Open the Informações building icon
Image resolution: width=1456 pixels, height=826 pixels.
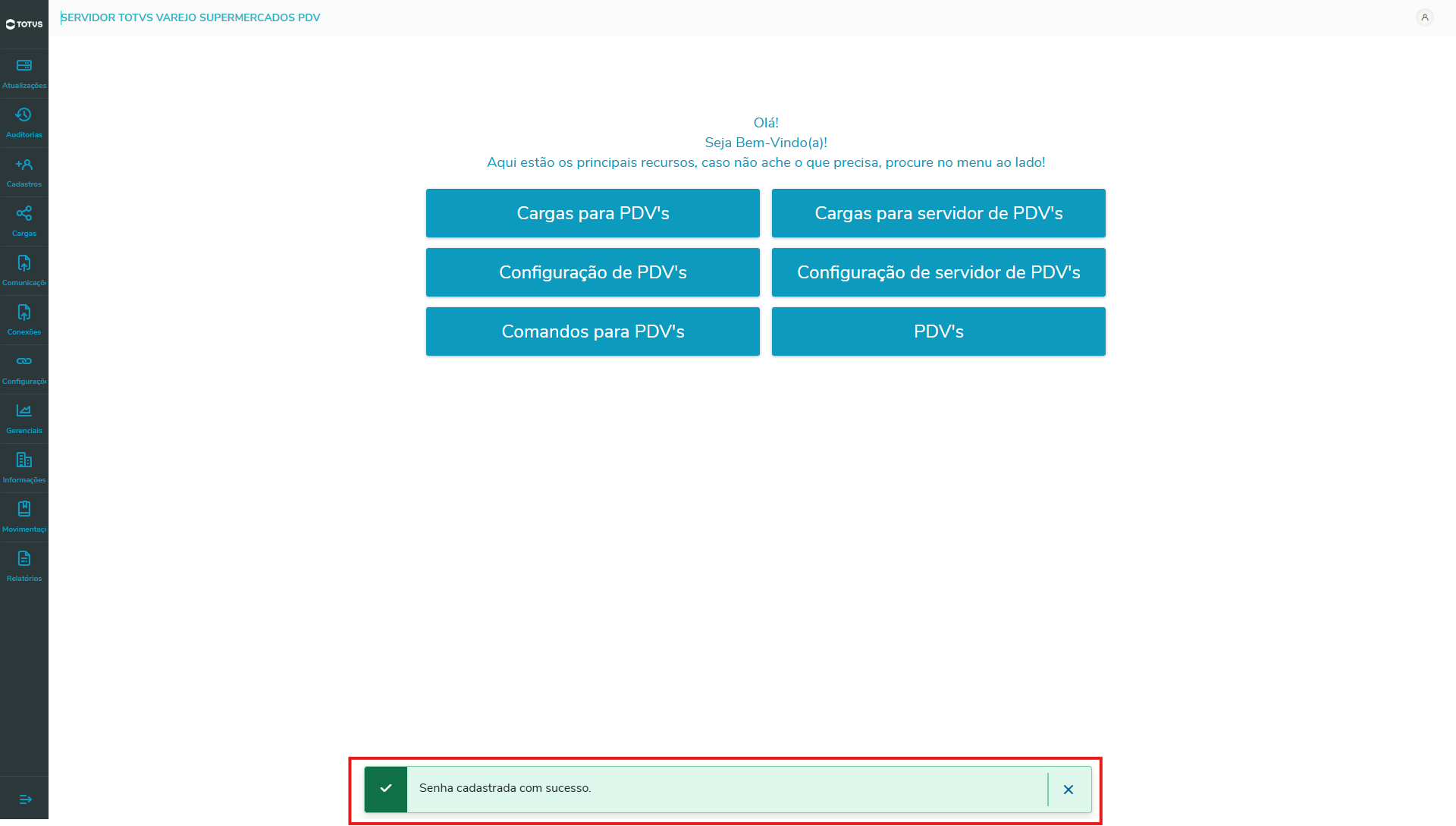click(24, 460)
